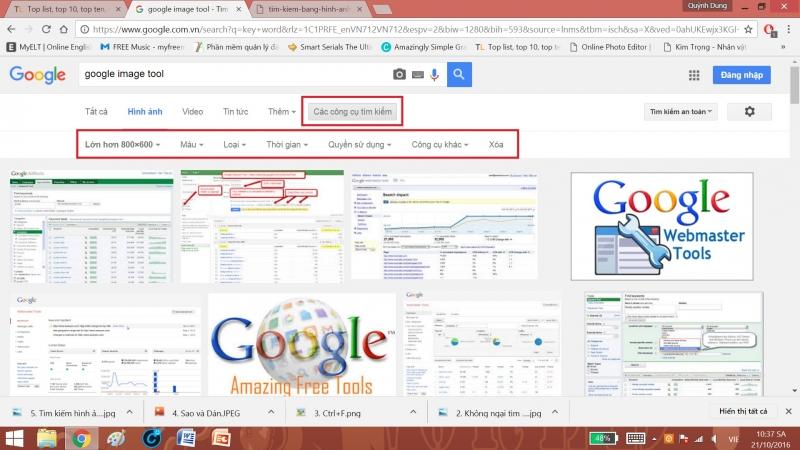The width and height of the screenshot is (800, 450).
Task: Open options for 5. Tìm kiếm hình download
Action: coord(130,412)
